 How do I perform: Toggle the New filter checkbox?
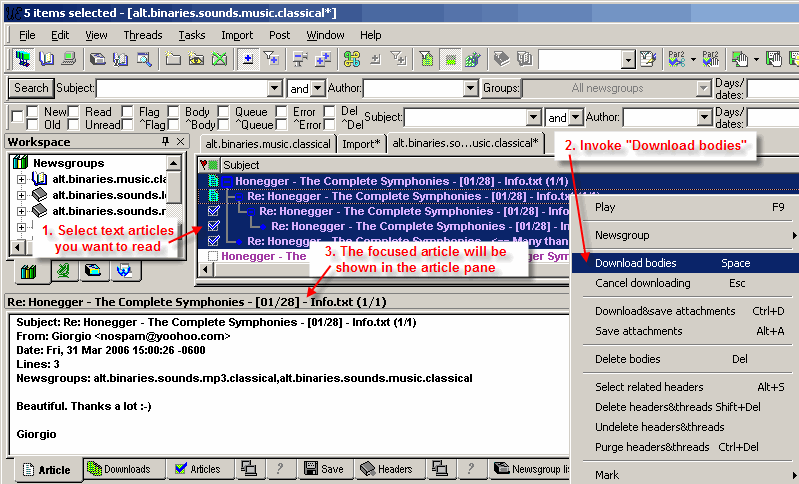pos(33,111)
